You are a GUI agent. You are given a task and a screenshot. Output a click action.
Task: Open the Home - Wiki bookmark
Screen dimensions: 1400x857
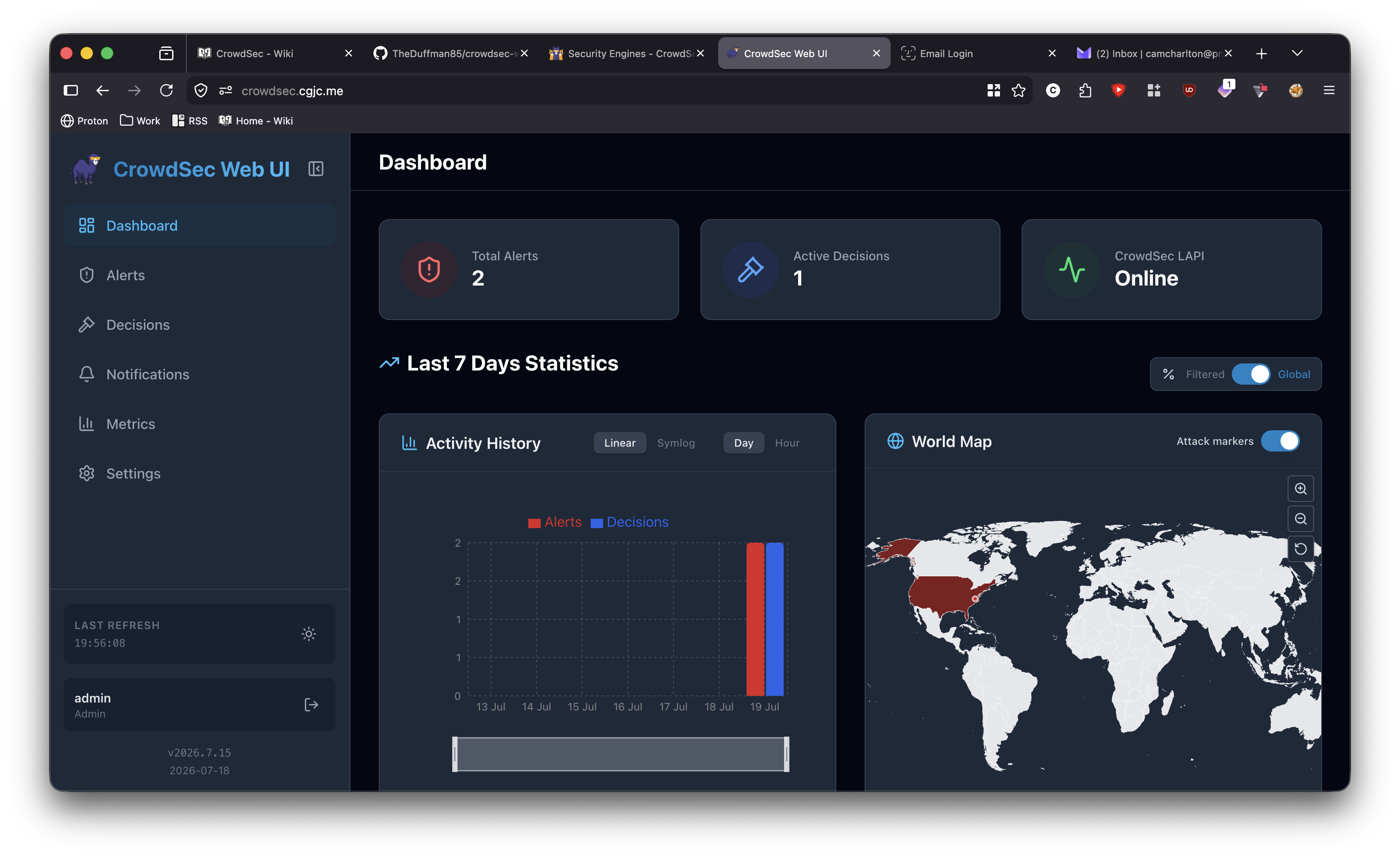256,120
